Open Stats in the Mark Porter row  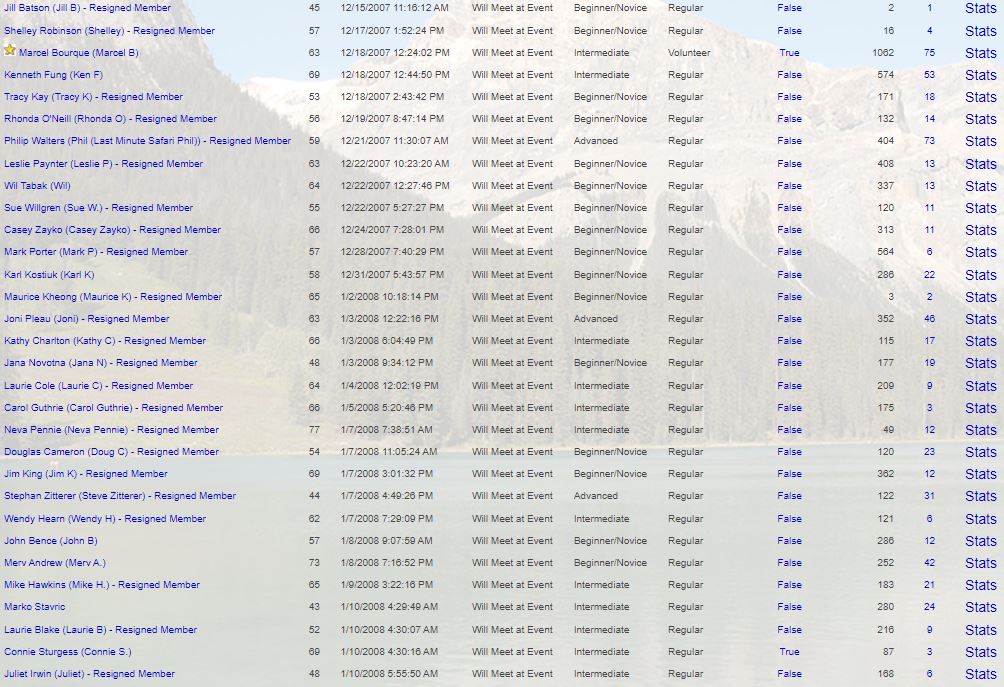[x=980, y=252]
